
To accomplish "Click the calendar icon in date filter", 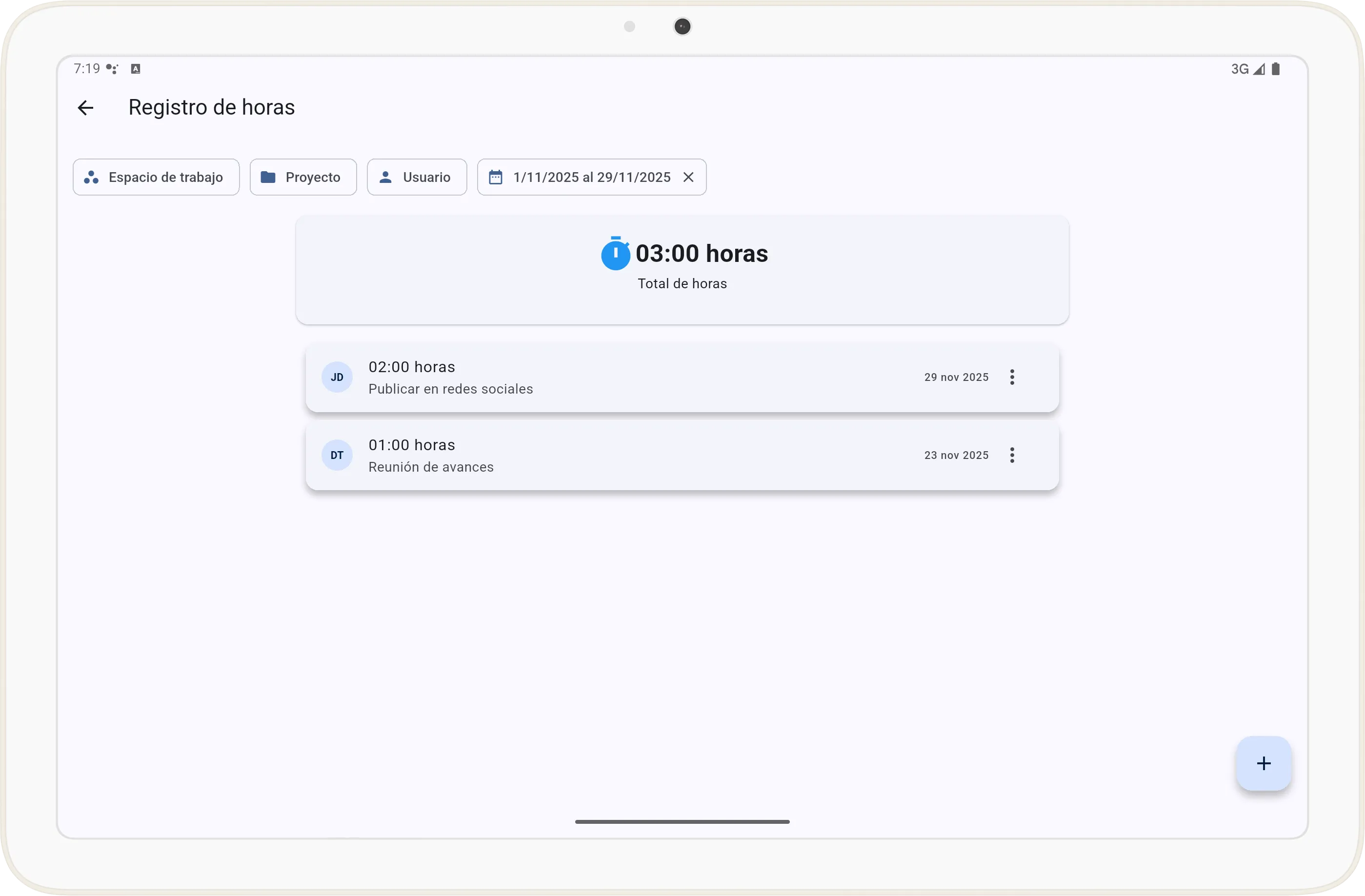I will click(496, 177).
